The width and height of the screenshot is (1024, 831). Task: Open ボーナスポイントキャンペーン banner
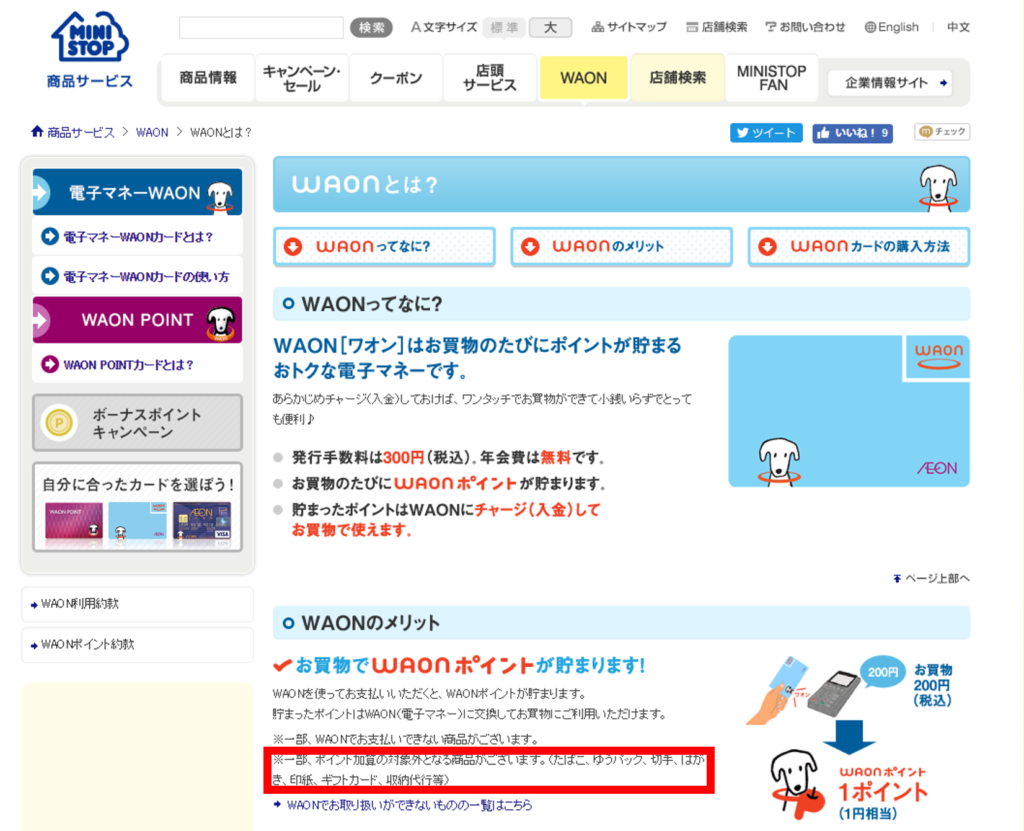pos(137,423)
